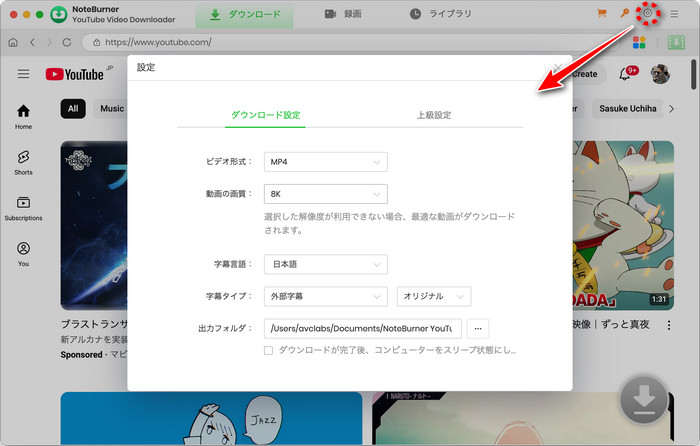The image size is (700, 446).
Task: Select the All filter chip
Action: point(73,108)
